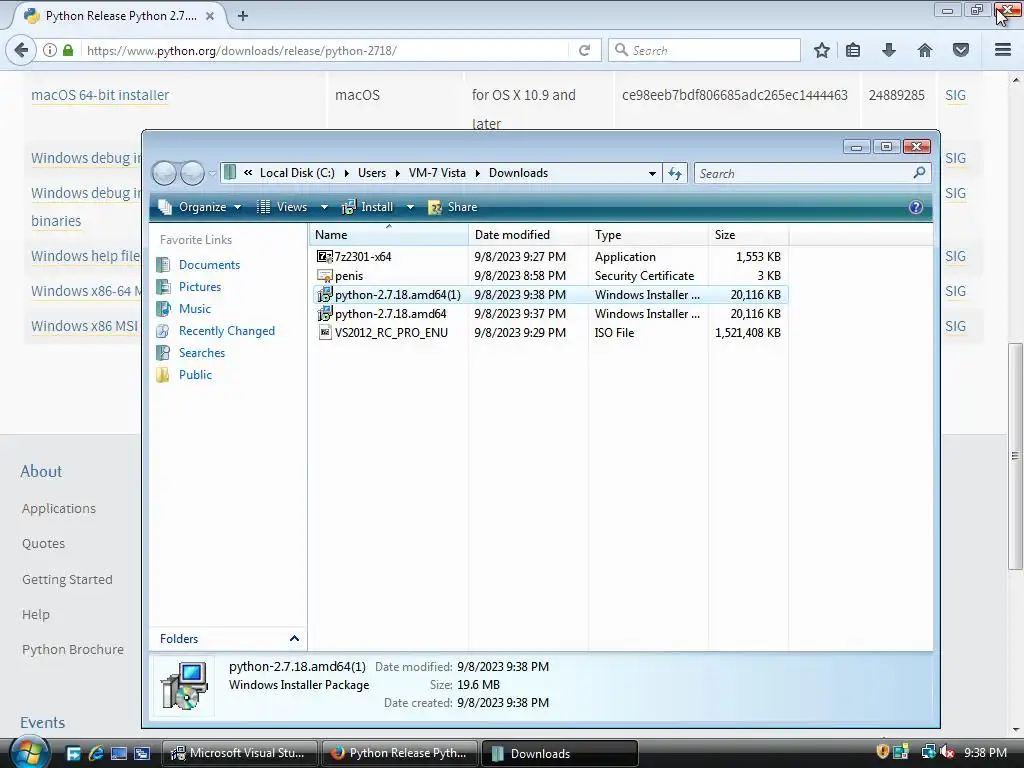Select the python-2.7.18.amd64(1) file row
Screen dimensions: 1024x768
[x=550, y=295]
